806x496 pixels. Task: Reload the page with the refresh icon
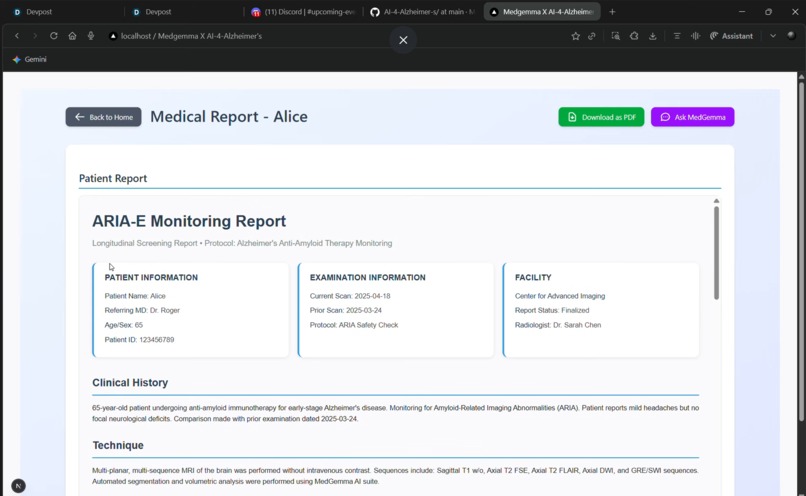tap(53, 36)
